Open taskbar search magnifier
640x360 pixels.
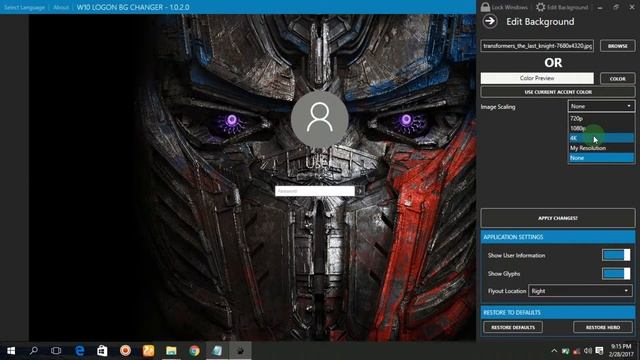[x=34, y=351]
